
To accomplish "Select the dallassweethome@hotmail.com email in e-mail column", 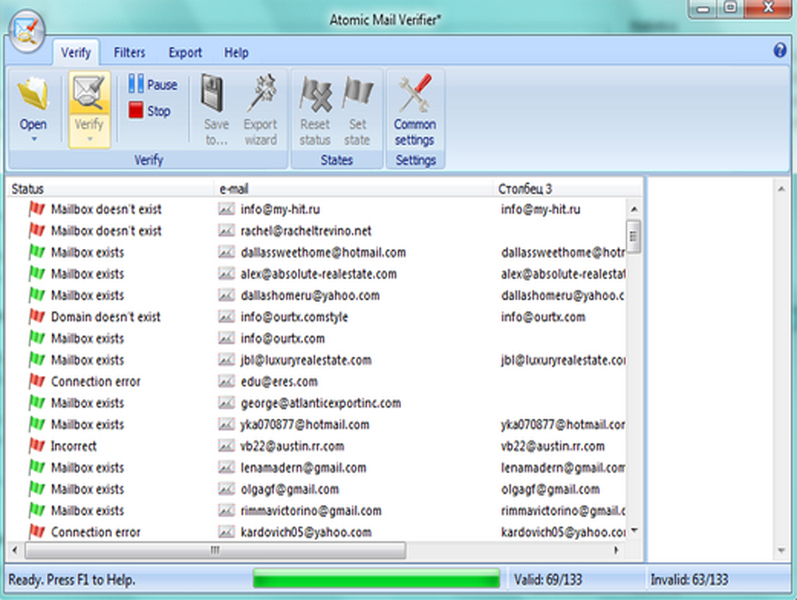I will click(x=323, y=252).
